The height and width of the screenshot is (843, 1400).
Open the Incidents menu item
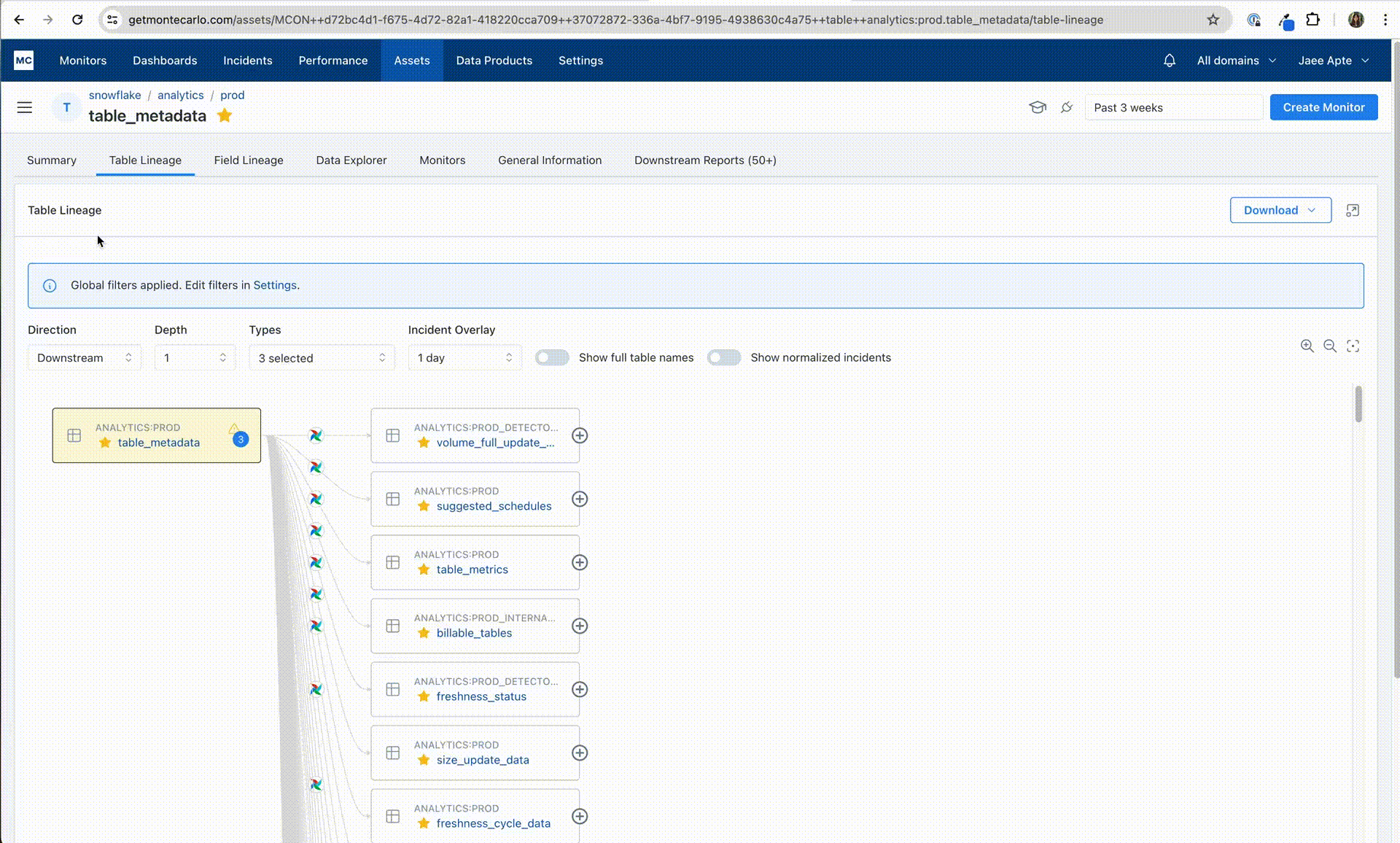pos(248,61)
